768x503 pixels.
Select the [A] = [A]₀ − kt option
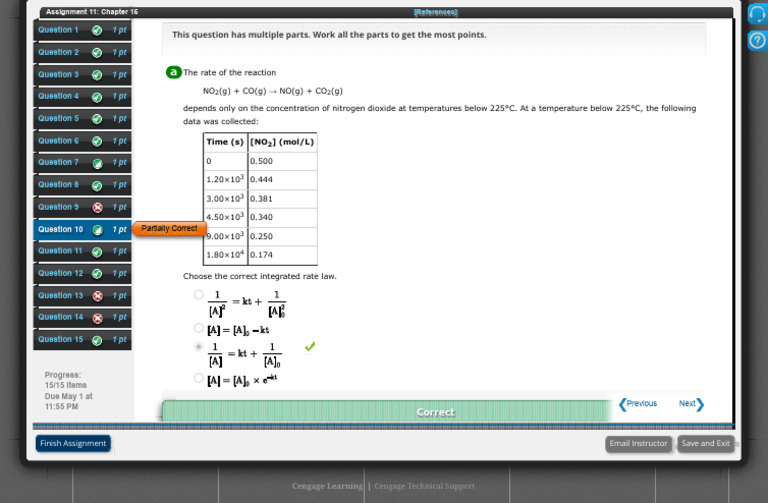point(198,327)
